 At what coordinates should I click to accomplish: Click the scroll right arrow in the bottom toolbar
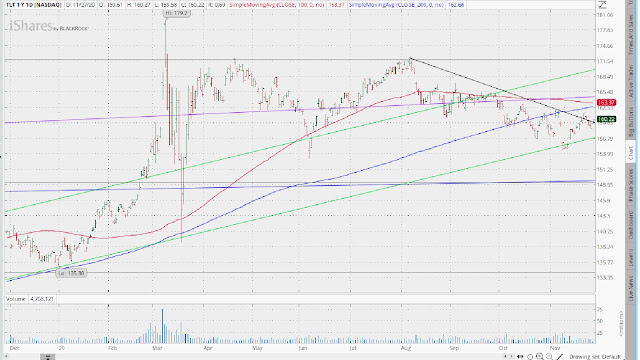click(512, 357)
